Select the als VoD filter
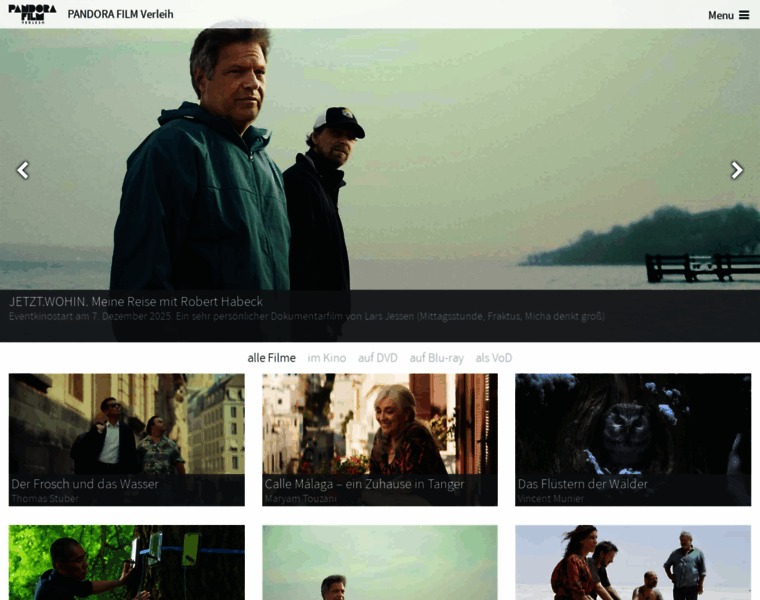 493,358
